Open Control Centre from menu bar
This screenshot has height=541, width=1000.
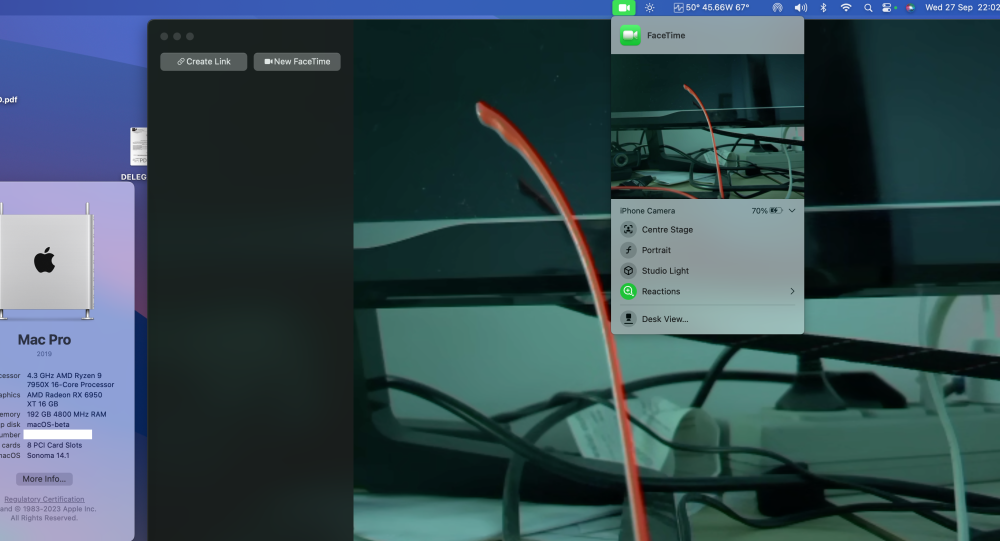point(887,8)
